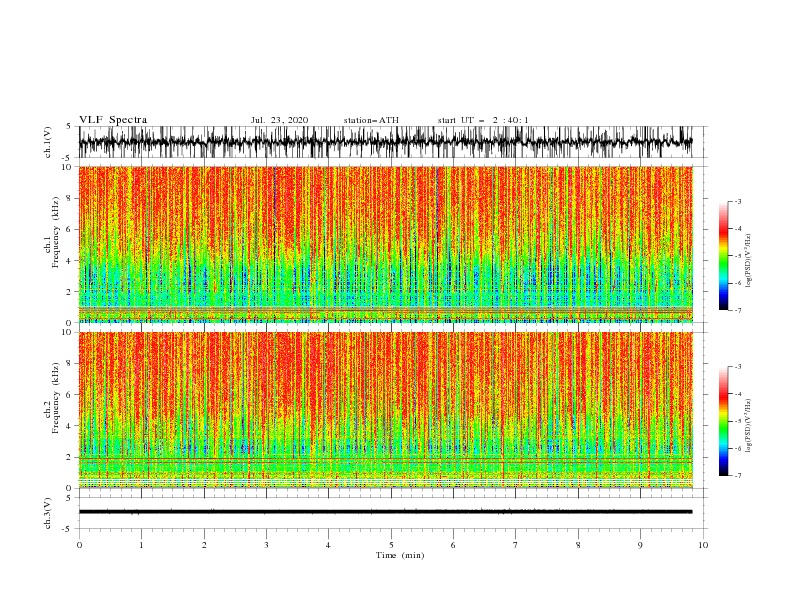
Task: Click the ch.2 PSD color scale bar
Action: click(723, 421)
